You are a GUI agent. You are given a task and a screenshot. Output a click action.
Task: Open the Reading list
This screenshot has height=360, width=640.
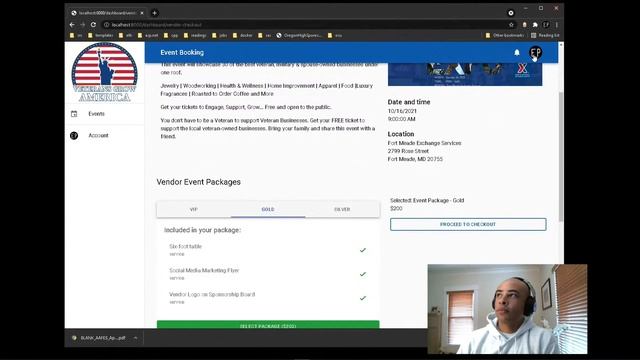click(545, 36)
